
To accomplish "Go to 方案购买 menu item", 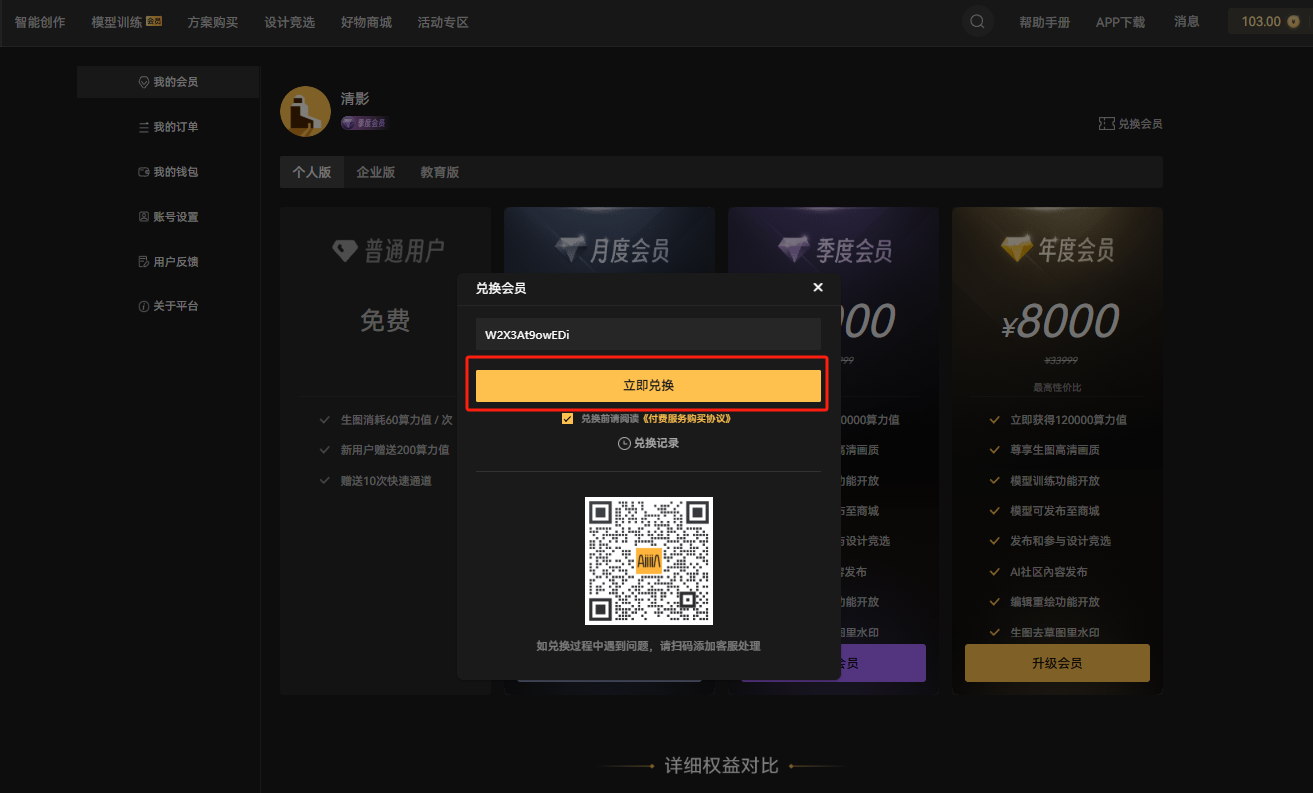I will (x=212, y=22).
